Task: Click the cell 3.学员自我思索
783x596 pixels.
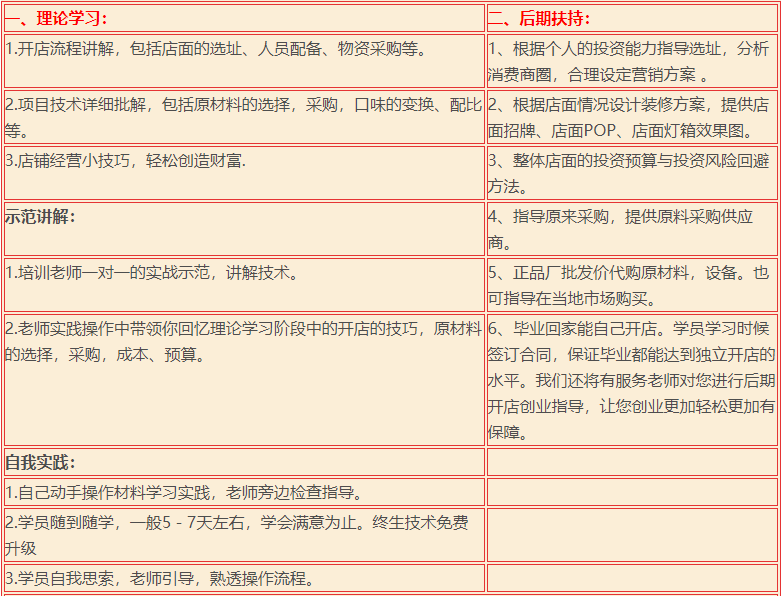Action: 244,579
